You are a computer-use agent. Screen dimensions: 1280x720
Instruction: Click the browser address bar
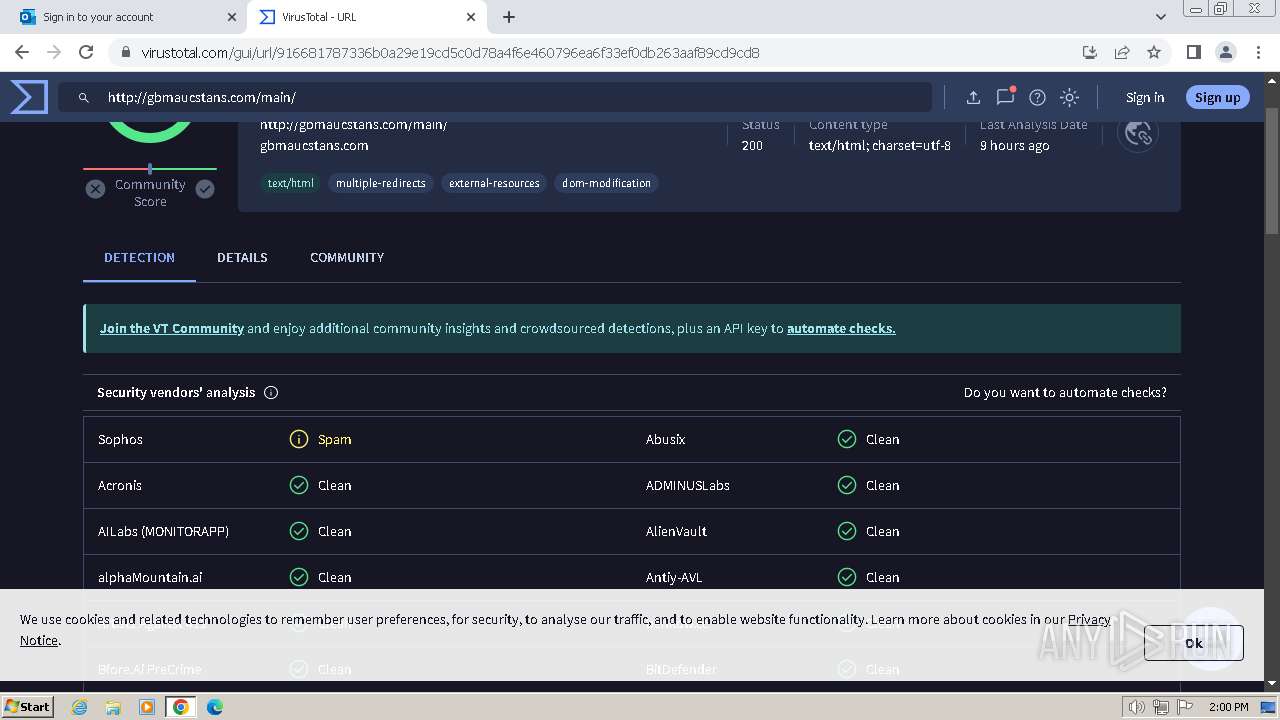601,52
